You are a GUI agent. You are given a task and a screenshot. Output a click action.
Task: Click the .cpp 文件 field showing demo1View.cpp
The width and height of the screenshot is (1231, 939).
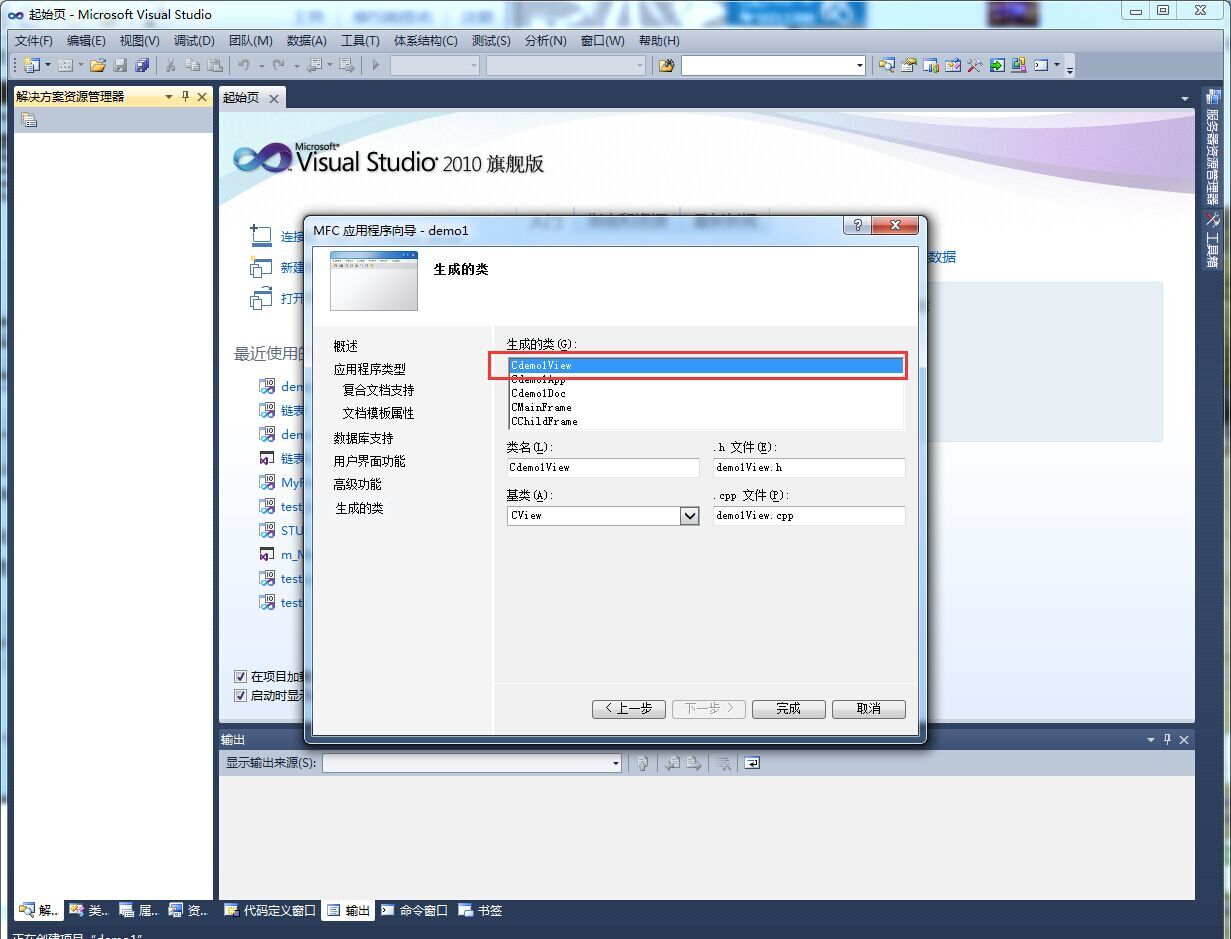coord(809,516)
